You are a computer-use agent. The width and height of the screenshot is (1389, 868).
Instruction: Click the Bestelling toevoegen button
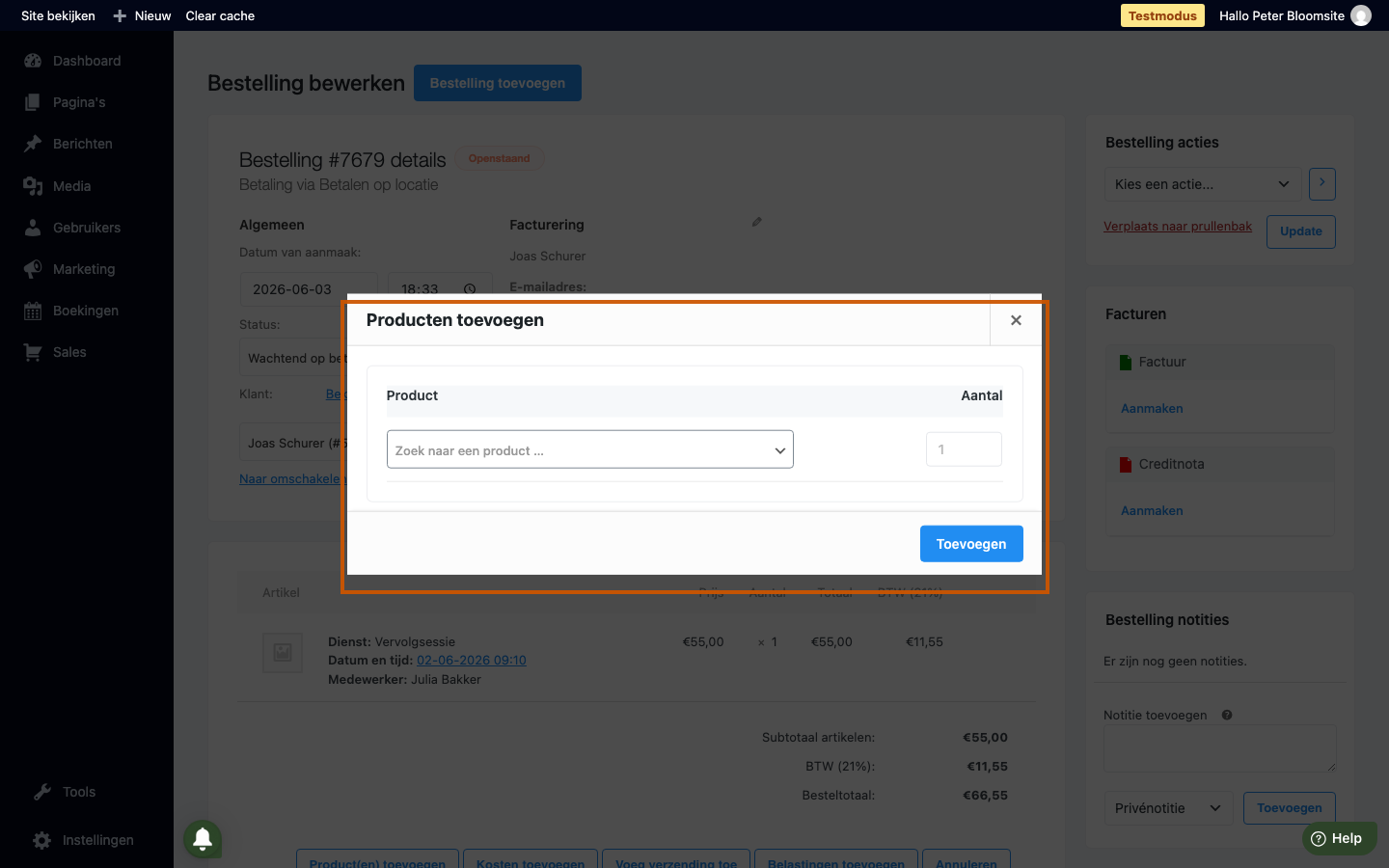tap(498, 83)
